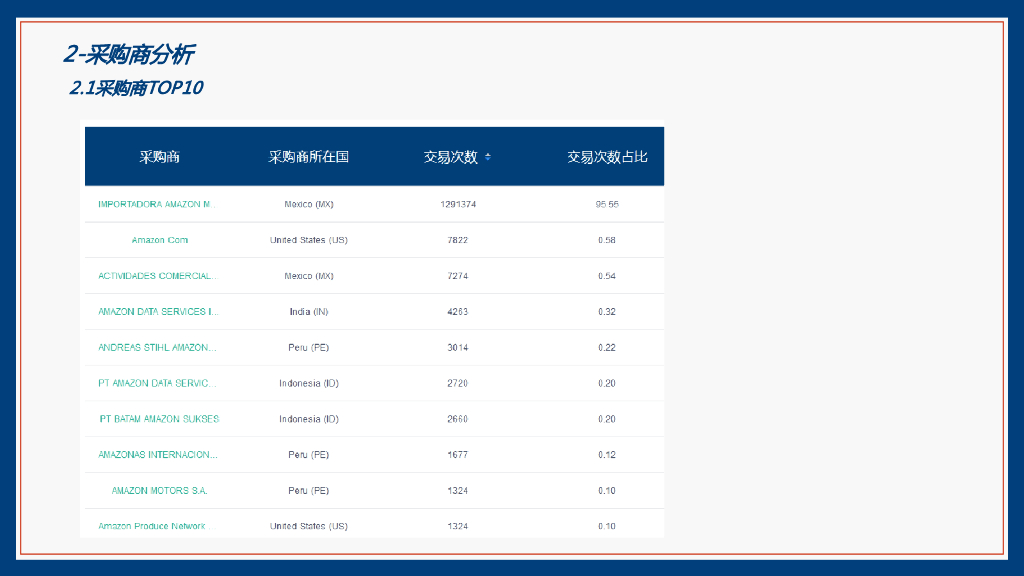This screenshot has width=1024, height=576.
Task: Open the AMAZONAS INTERNACION... buyer link
Action: (157, 455)
